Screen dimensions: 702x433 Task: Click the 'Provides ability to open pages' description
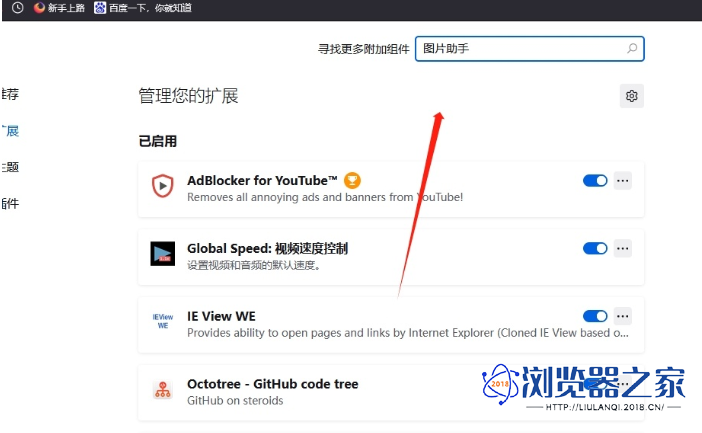408,333
